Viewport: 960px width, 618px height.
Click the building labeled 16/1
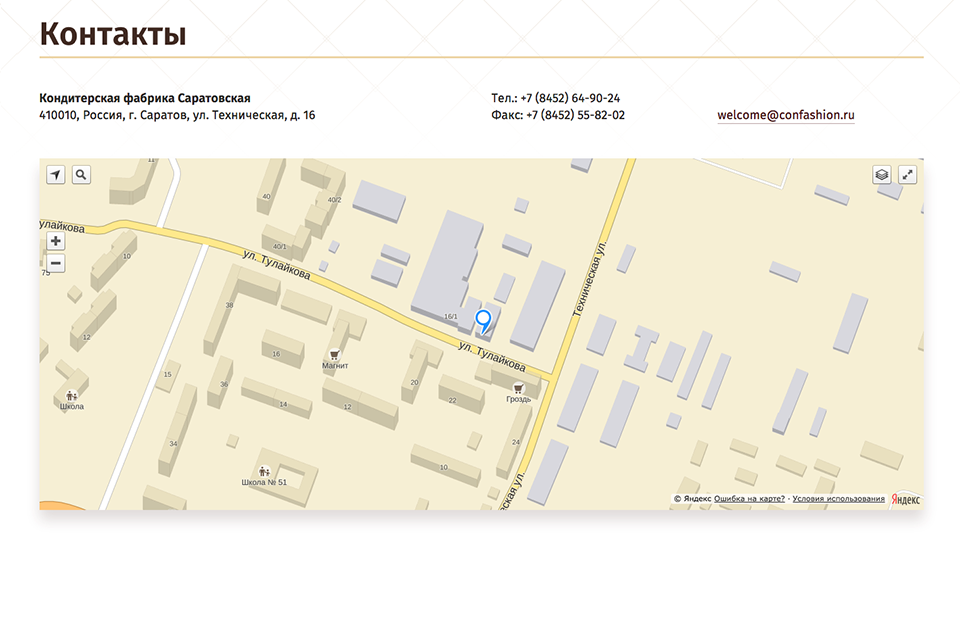click(x=450, y=316)
